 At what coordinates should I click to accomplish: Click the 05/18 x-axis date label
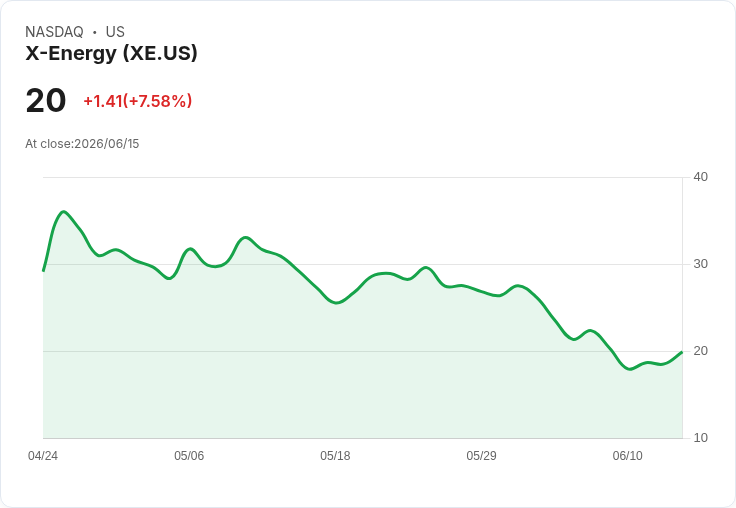(x=335, y=456)
